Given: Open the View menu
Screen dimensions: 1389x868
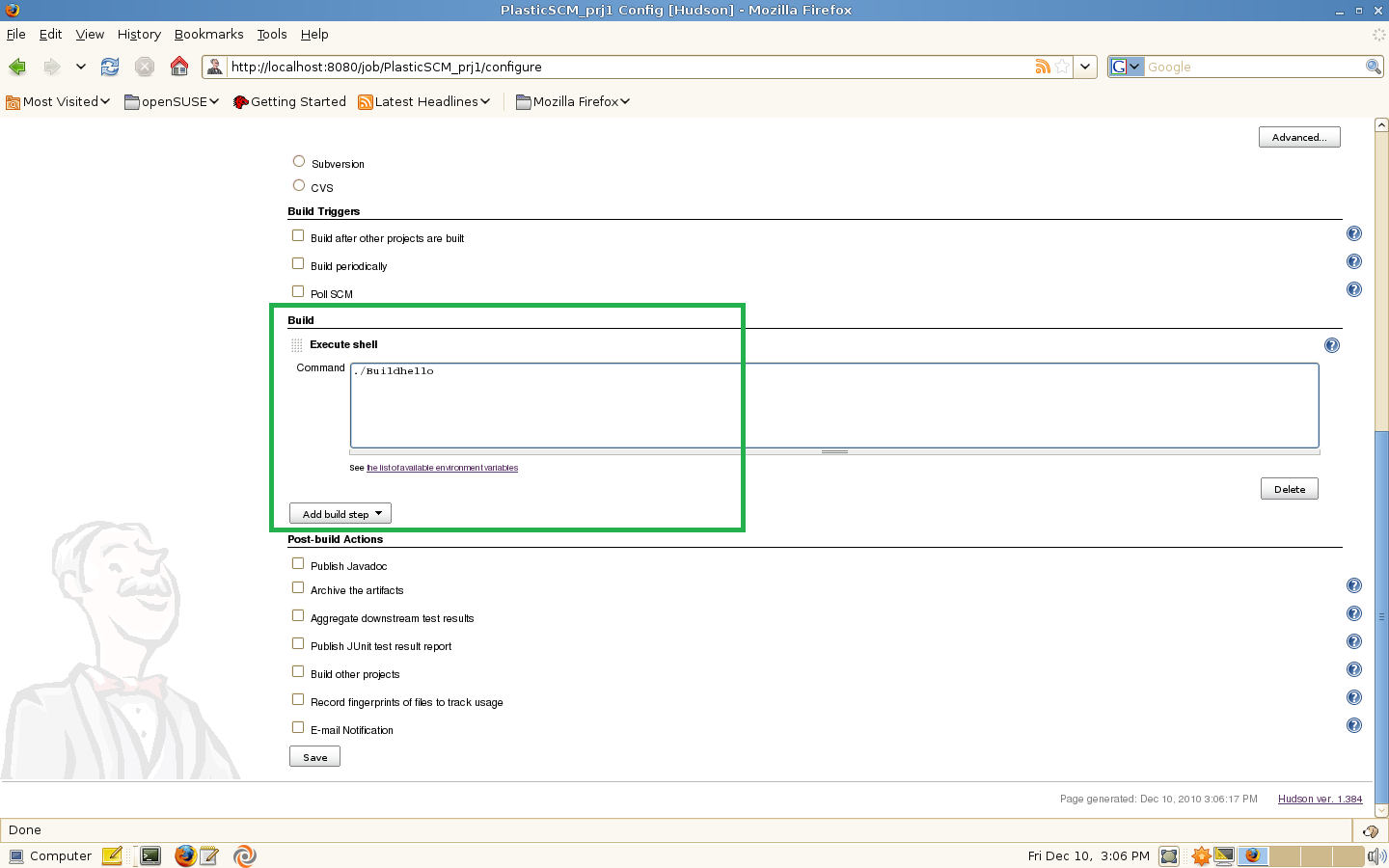Looking at the screenshot, I should click(x=90, y=34).
